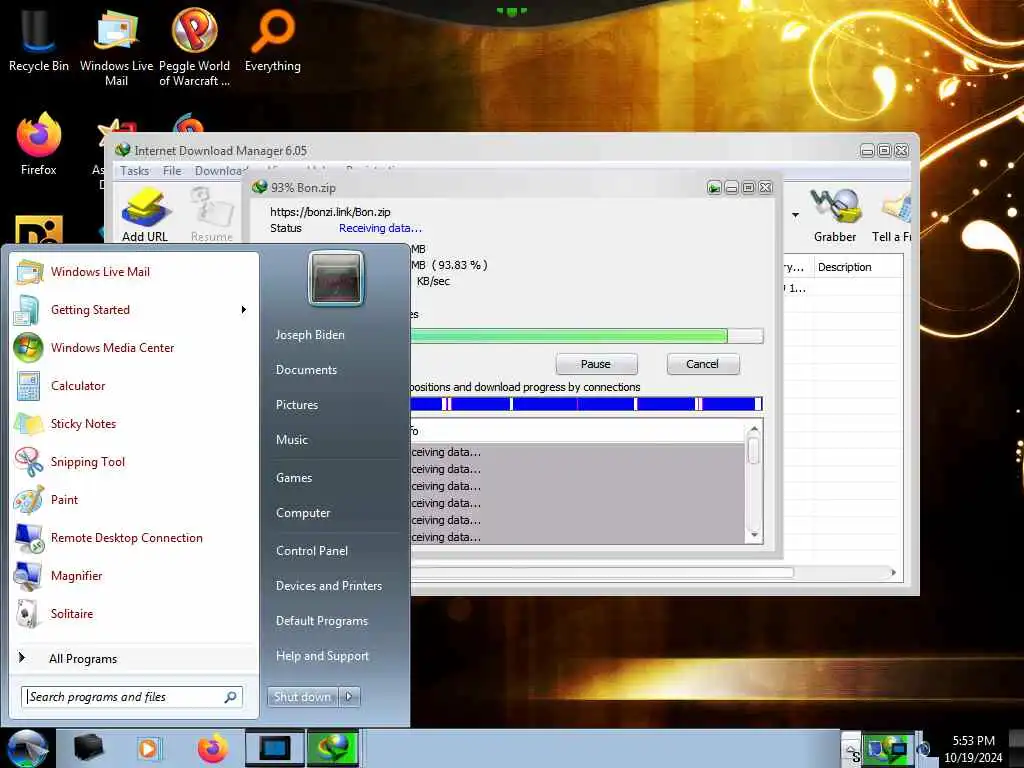The height and width of the screenshot is (768, 1024).
Task: Click the blue connections progress bar
Action: point(586,404)
